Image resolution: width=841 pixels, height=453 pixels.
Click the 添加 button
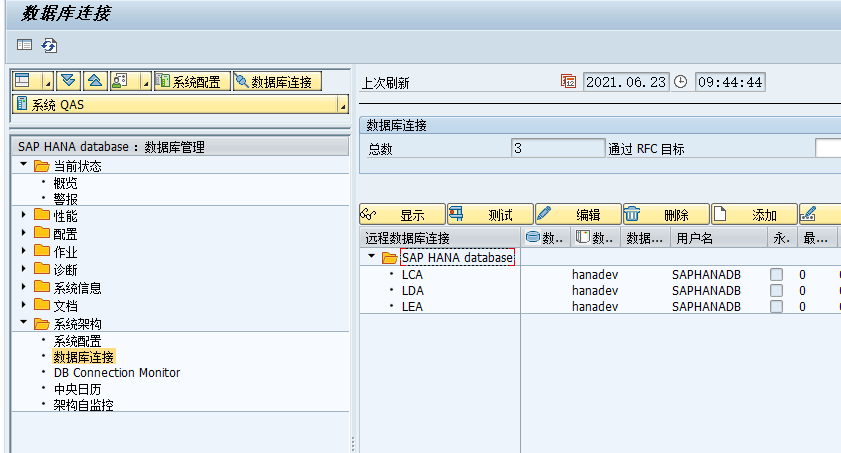[754, 214]
